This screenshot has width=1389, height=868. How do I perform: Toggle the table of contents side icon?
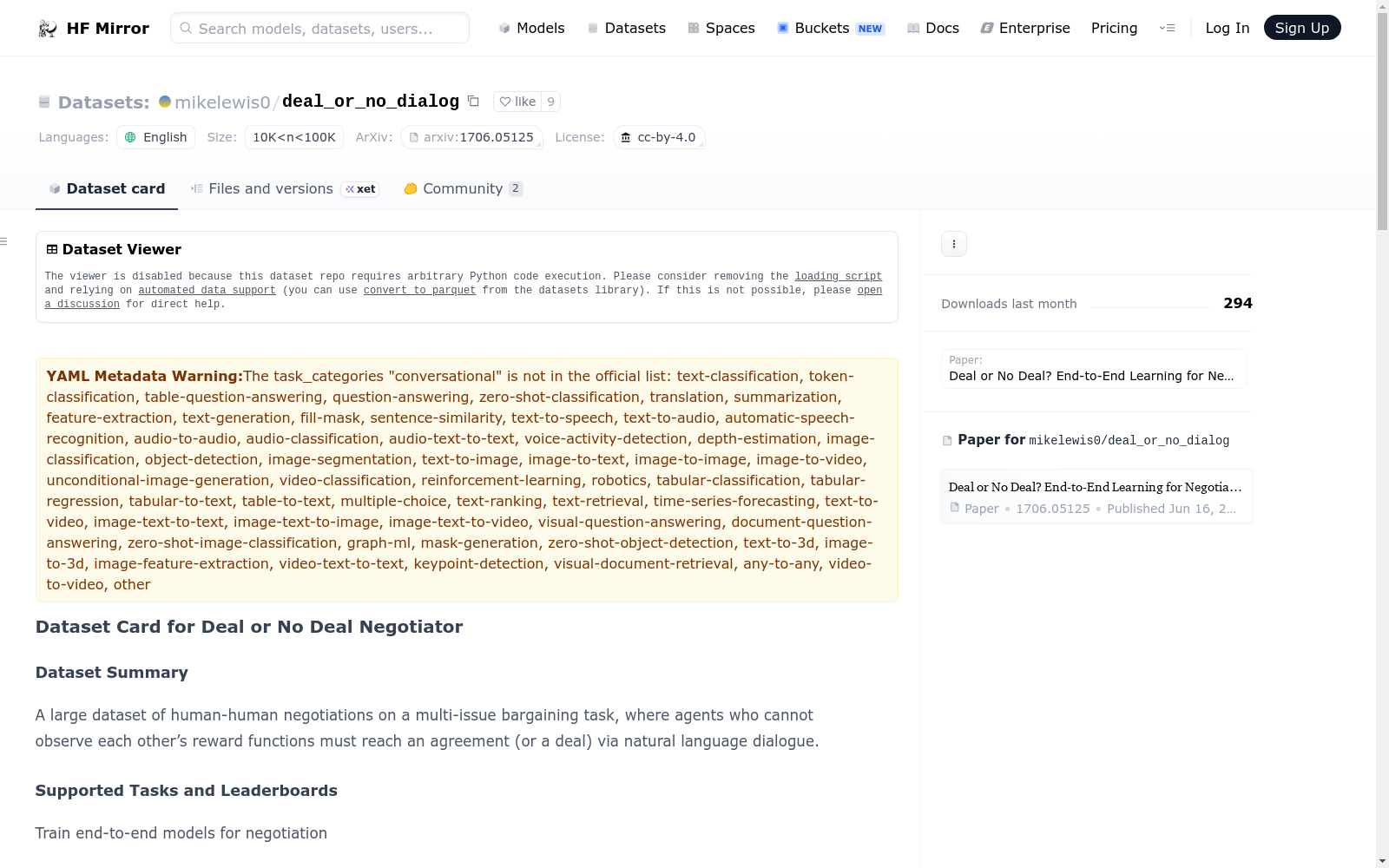(x=3, y=241)
